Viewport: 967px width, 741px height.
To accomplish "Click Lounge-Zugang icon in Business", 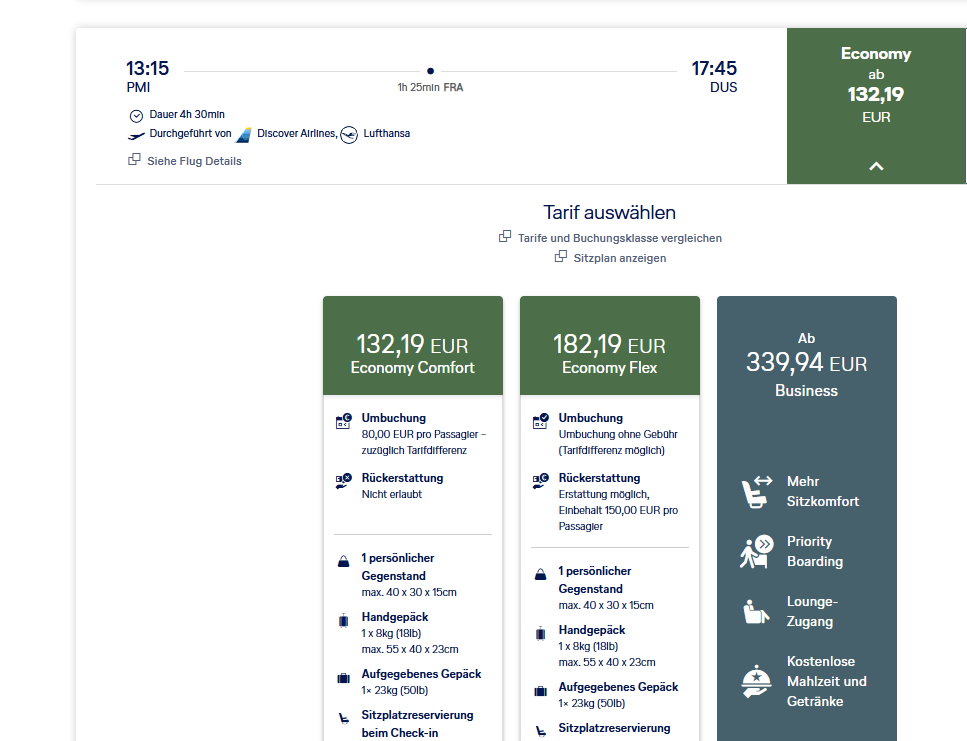I will tap(756, 612).
